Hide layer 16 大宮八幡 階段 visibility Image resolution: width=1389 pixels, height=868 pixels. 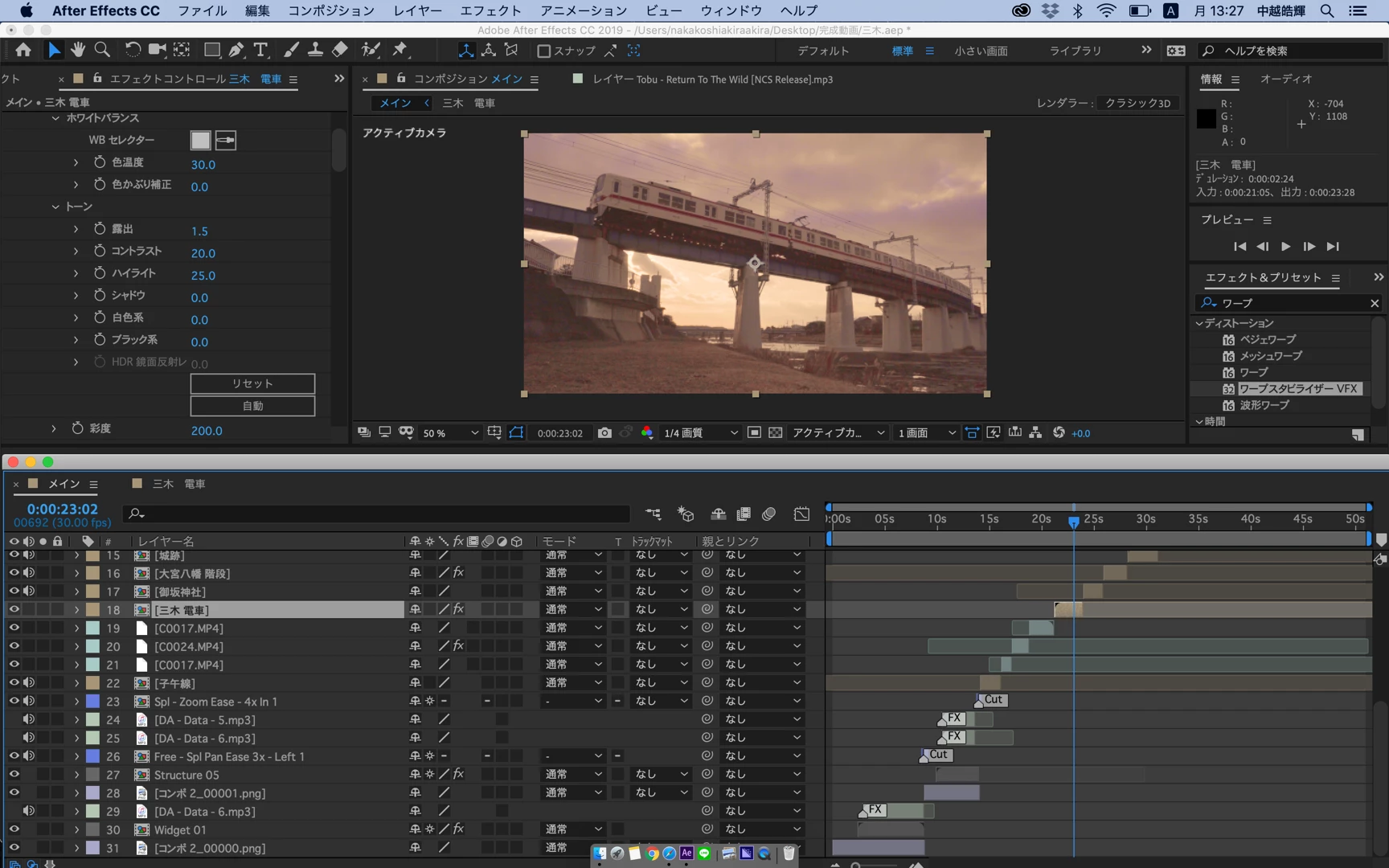coord(14,573)
